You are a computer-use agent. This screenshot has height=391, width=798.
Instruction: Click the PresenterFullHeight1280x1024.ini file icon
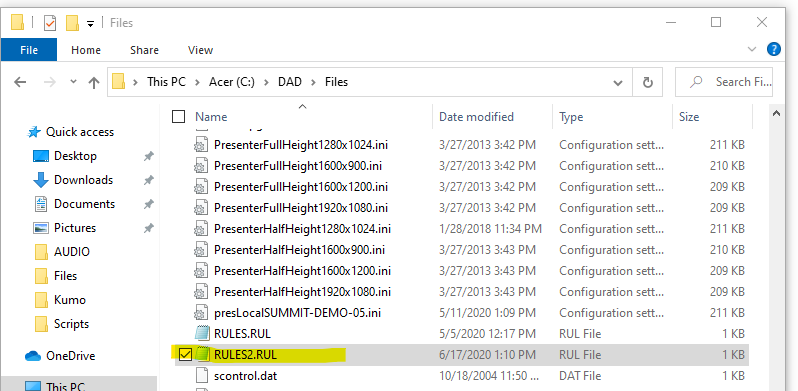coord(202,145)
